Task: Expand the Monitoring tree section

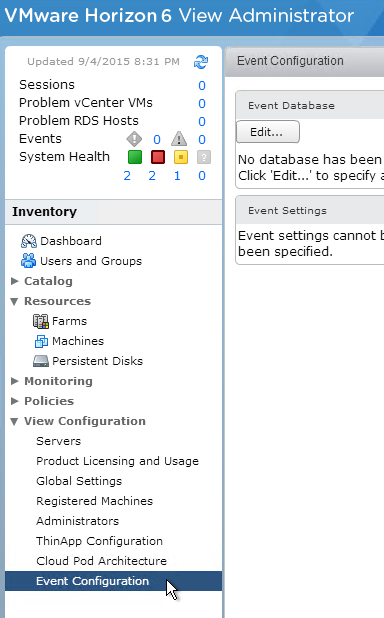Action: click(15, 381)
